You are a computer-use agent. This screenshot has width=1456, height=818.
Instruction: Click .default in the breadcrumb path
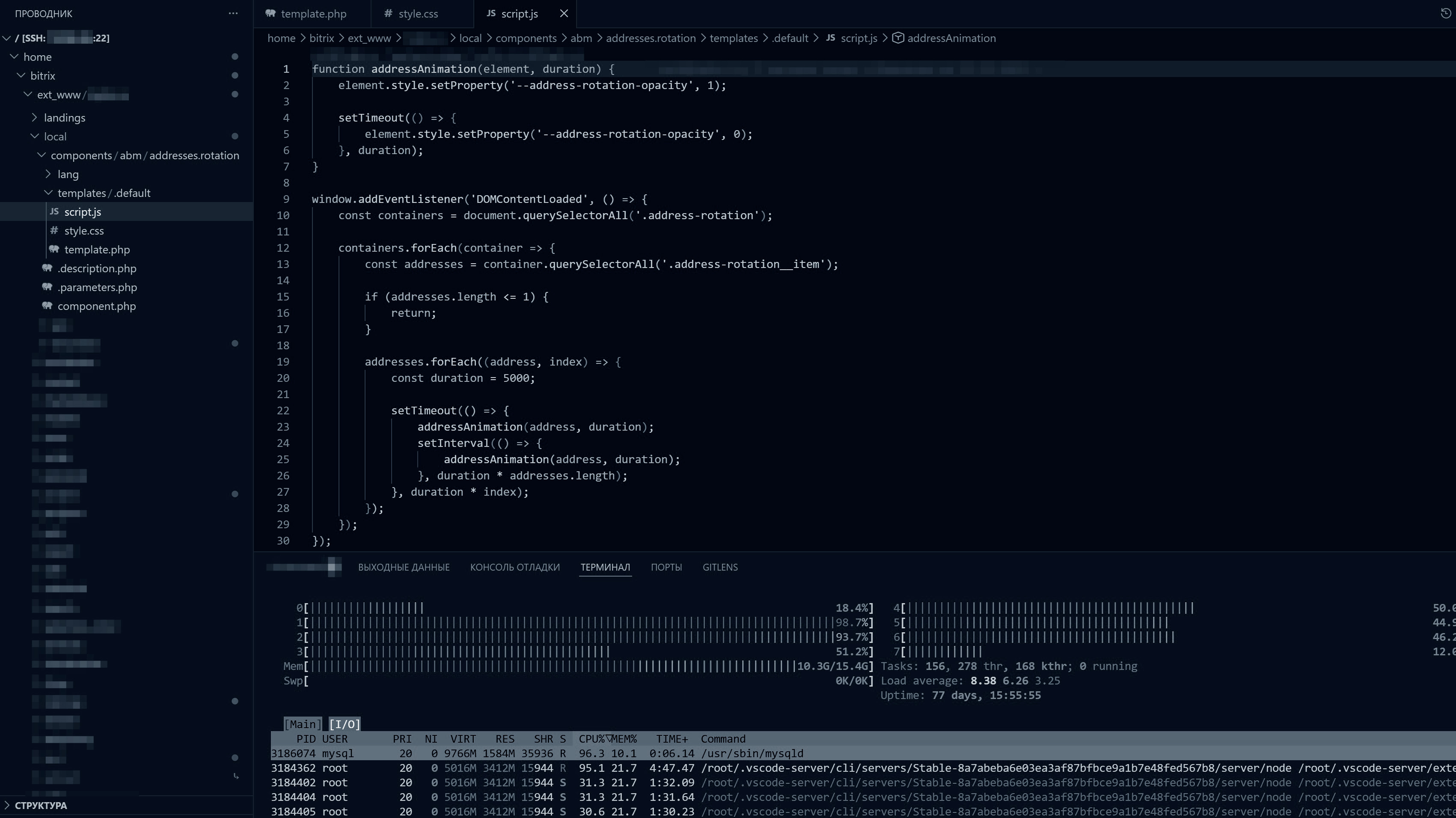[790, 38]
